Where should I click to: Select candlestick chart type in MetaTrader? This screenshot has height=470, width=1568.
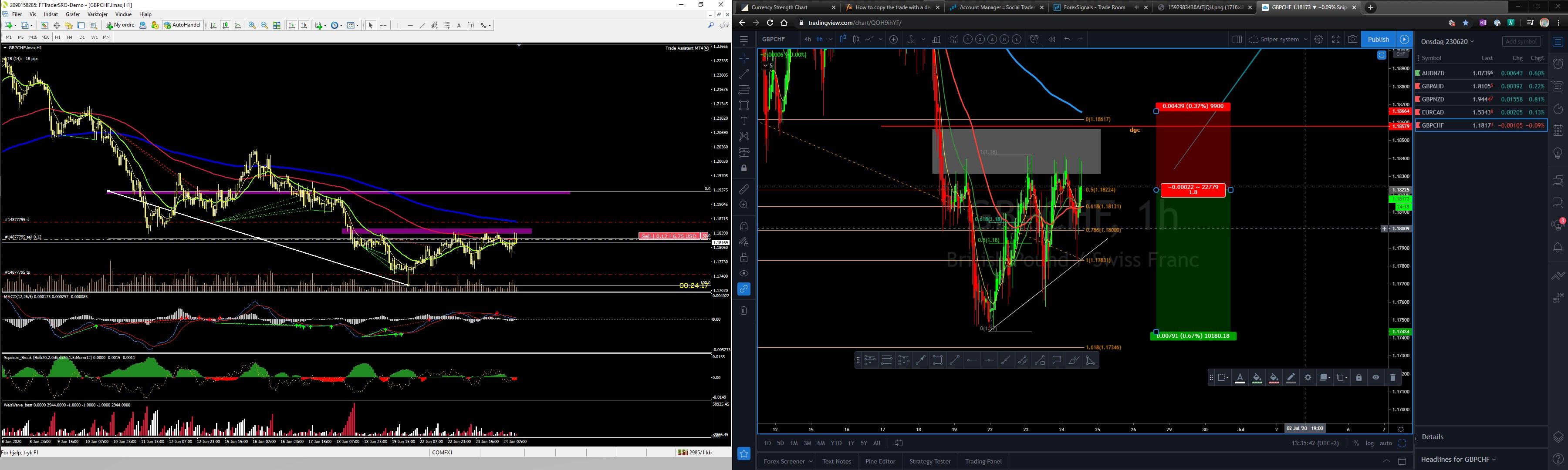(x=225, y=26)
